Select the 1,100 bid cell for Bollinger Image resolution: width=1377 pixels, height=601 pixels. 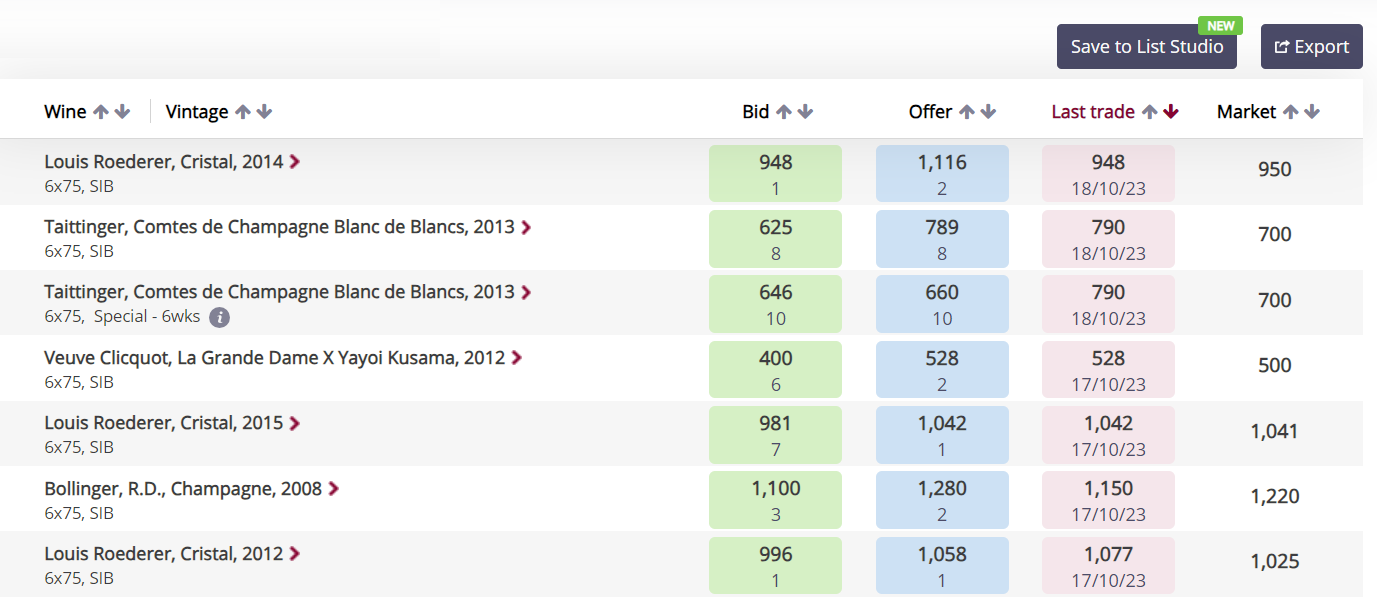(x=776, y=499)
